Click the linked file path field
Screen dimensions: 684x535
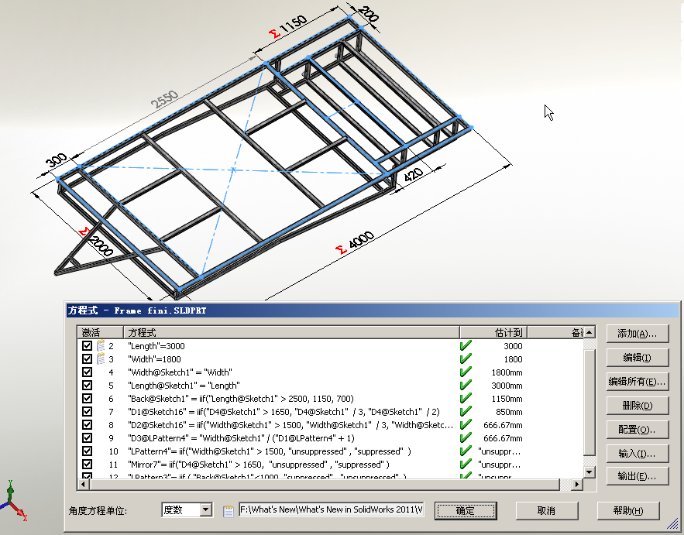click(330, 510)
